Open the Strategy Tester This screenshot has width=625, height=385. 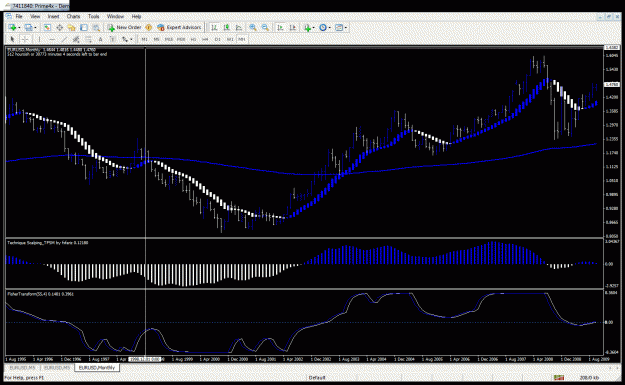(96, 28)
